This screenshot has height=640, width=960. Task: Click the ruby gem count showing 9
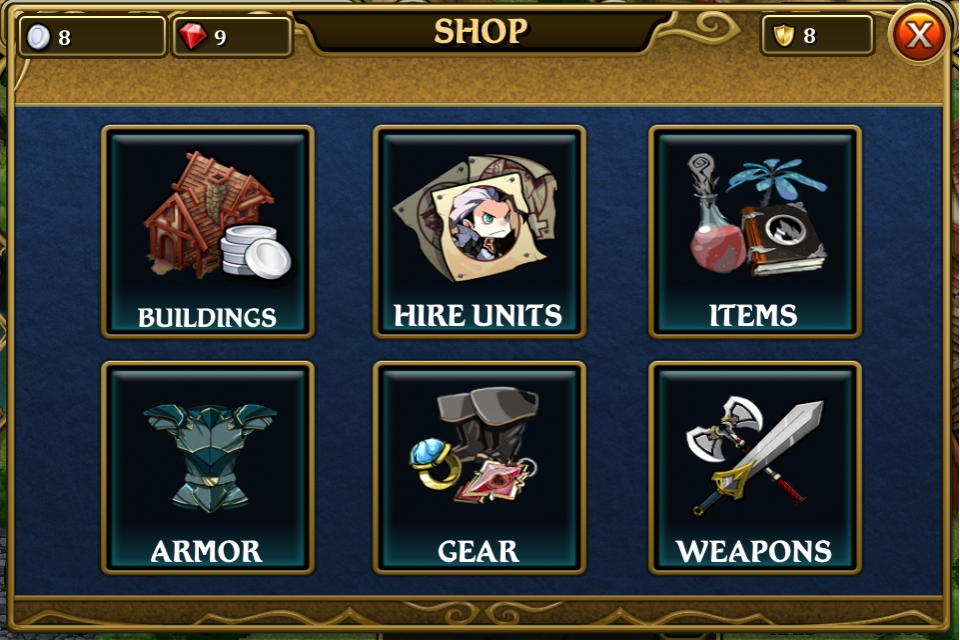pyautogui.click(x=220, y=38)
